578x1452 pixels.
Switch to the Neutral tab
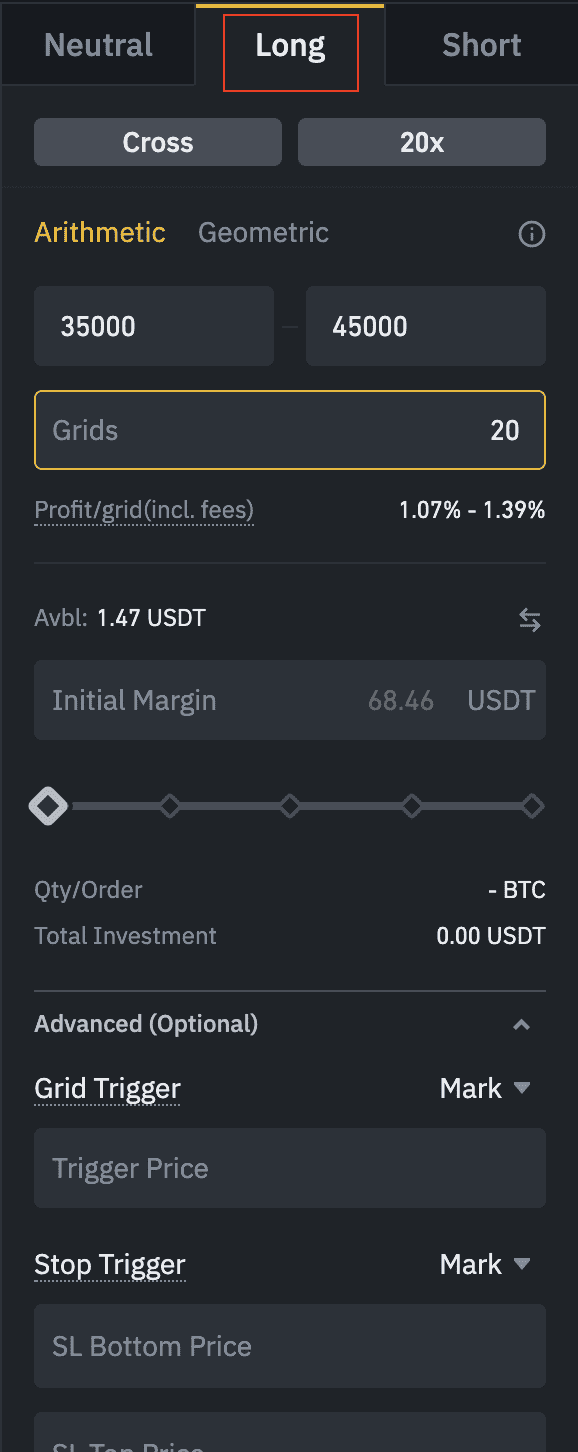98,46
